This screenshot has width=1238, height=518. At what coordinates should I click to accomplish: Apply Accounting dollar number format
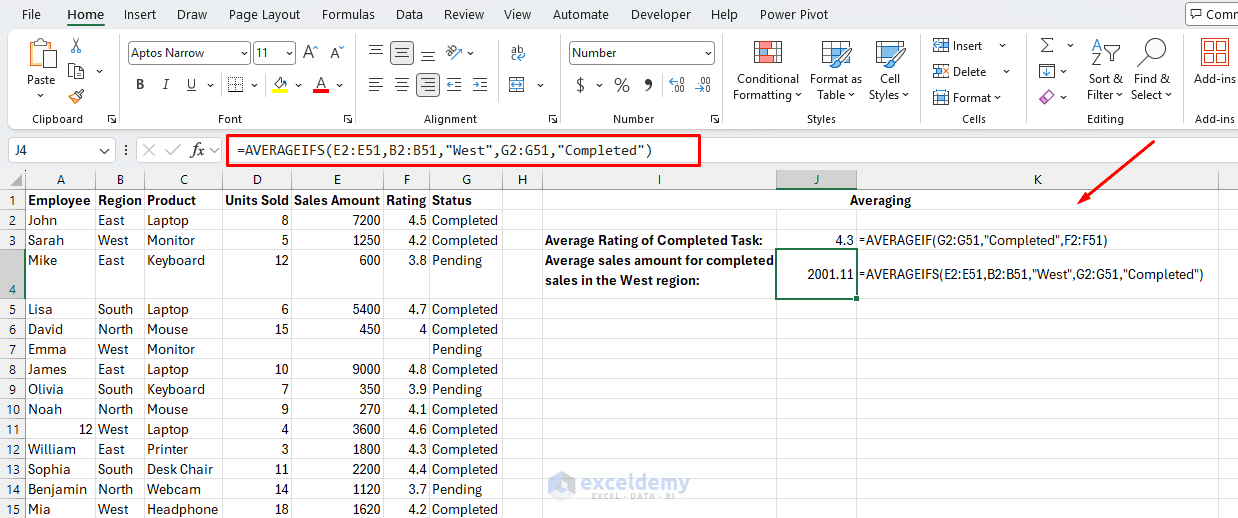(580, 85)
